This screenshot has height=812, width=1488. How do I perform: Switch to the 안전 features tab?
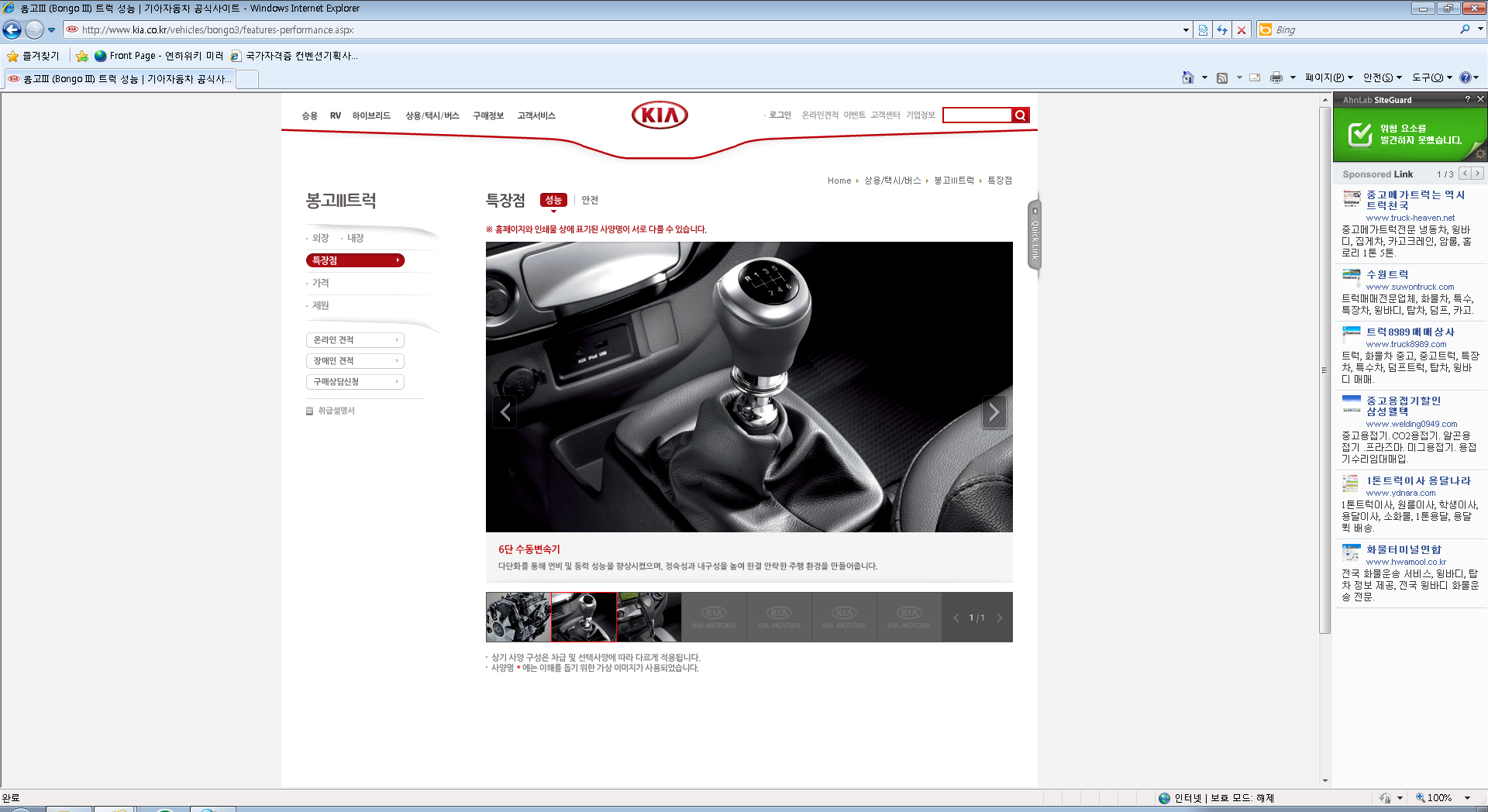pyautogui.click(x=590, y=200)
